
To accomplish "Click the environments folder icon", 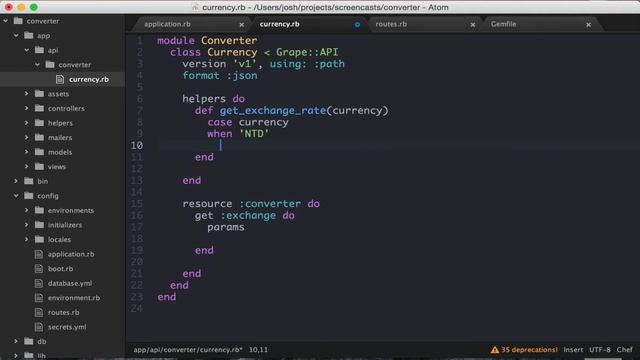I will click(39, 210).
